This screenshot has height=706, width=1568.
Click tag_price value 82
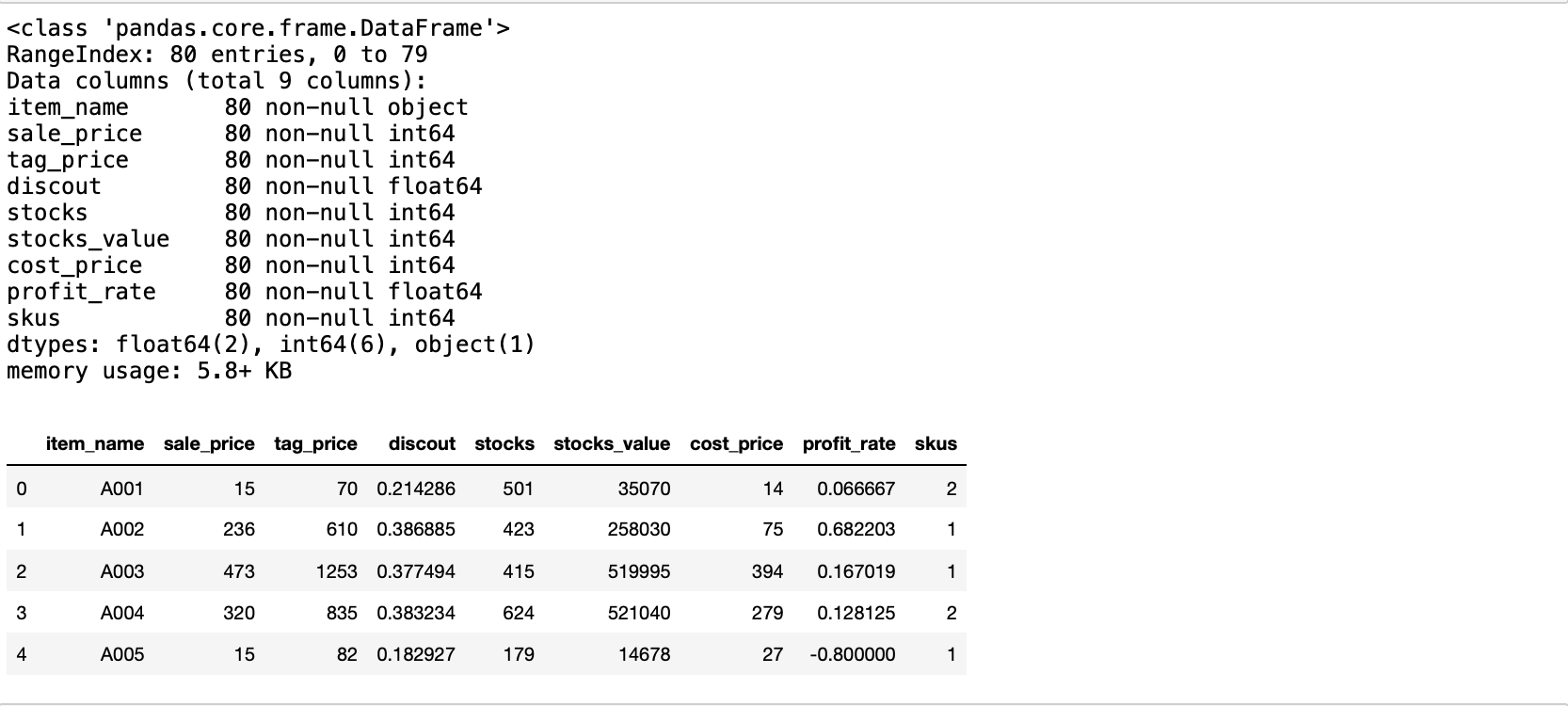(347, 654)
